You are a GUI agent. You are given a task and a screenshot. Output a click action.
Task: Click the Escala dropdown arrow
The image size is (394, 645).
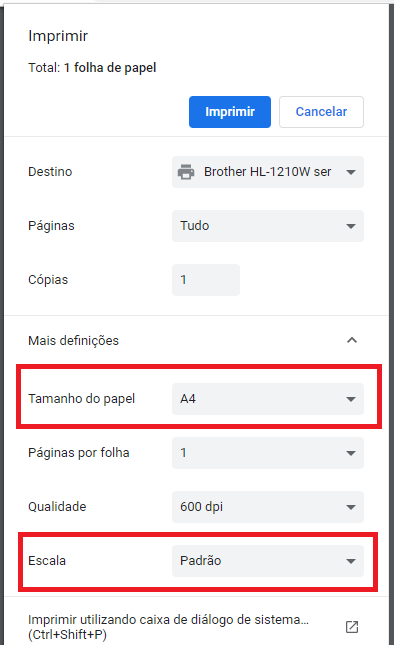tap(351, 561)
